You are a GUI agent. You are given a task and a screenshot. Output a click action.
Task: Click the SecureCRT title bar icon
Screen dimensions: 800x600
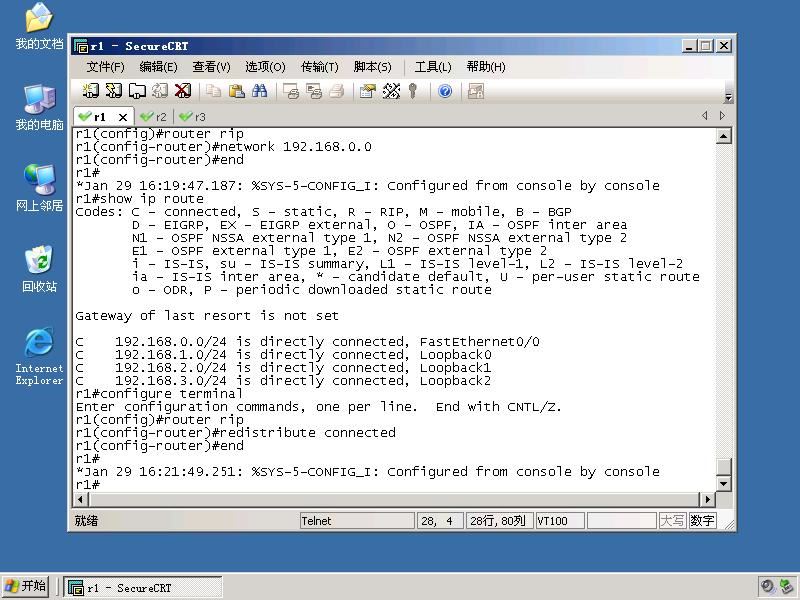(81, 46)
